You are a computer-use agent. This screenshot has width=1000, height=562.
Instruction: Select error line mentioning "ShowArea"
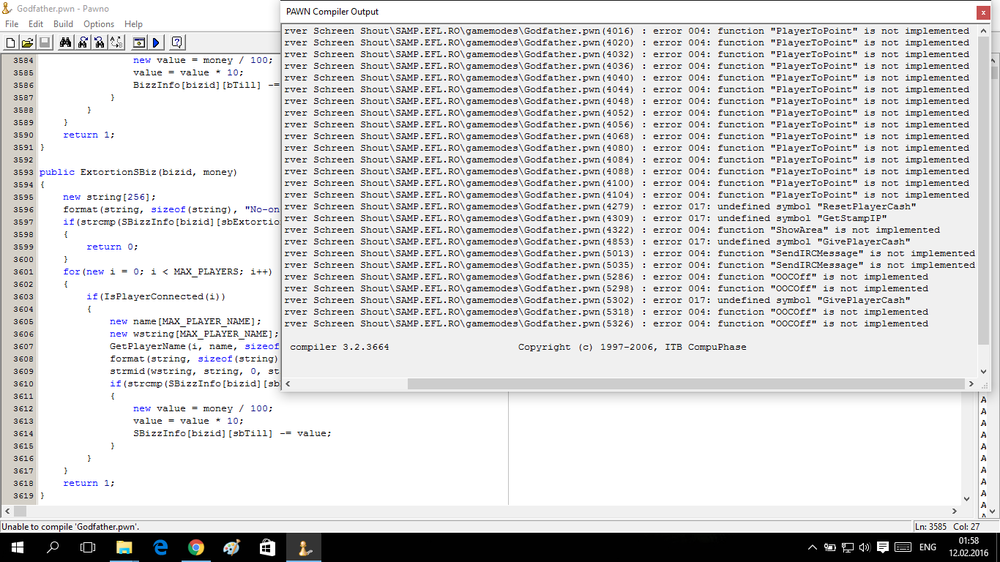pos(612,230)
